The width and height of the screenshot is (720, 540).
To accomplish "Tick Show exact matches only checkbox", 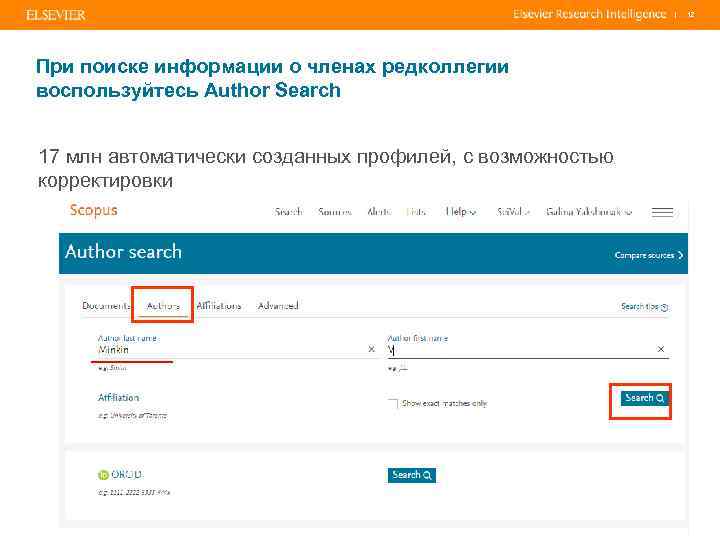I will click(393, 404).
